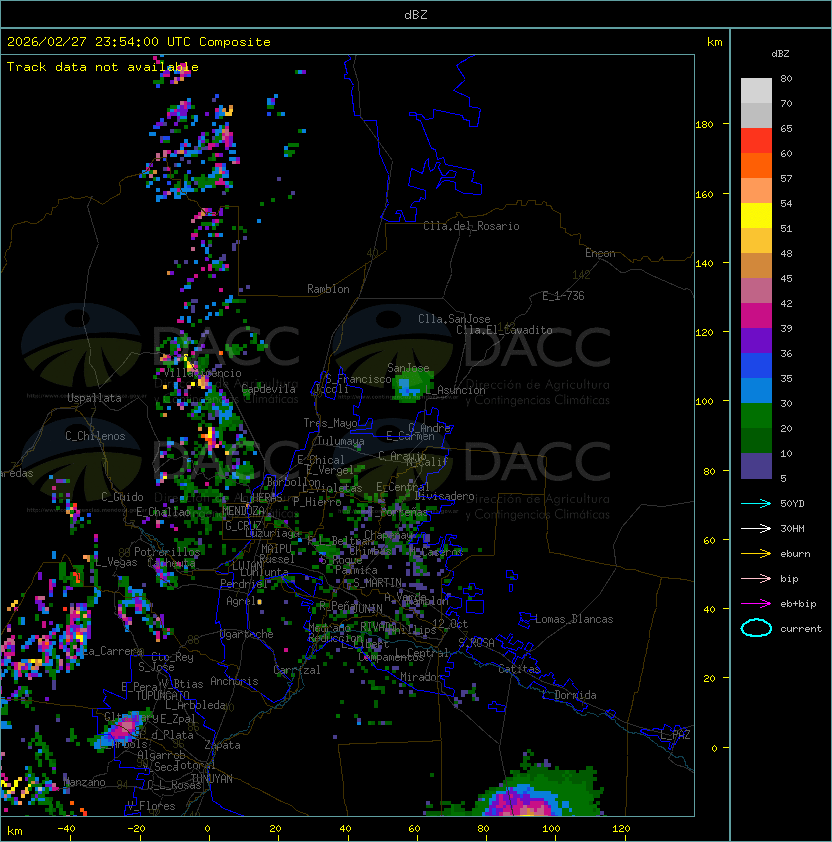
Task: Select the red 60-65 dBZ legend swatch
Action: point(756,141)
